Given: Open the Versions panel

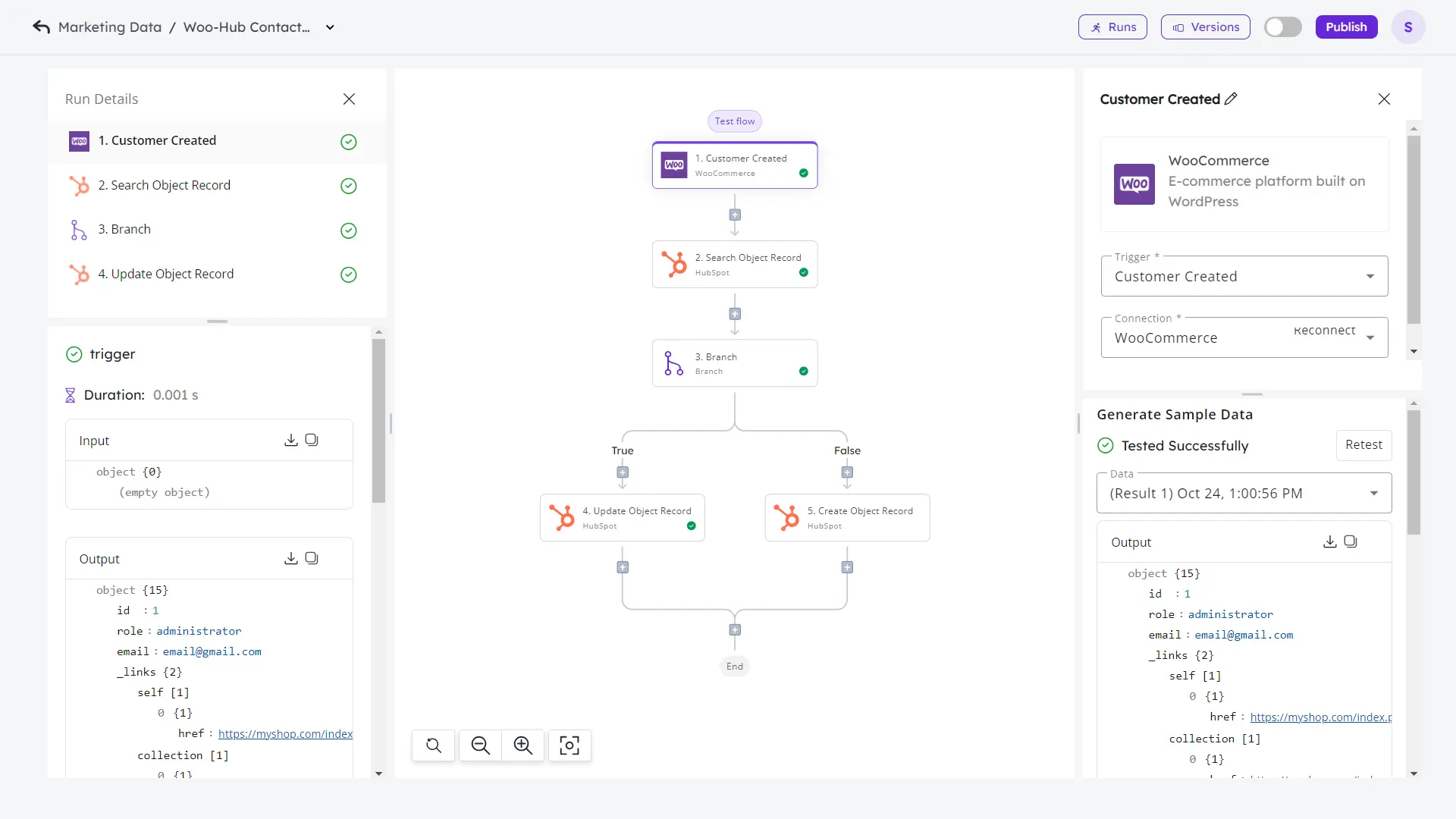Looking at the screenshot, I should [x=1205, y=27].
